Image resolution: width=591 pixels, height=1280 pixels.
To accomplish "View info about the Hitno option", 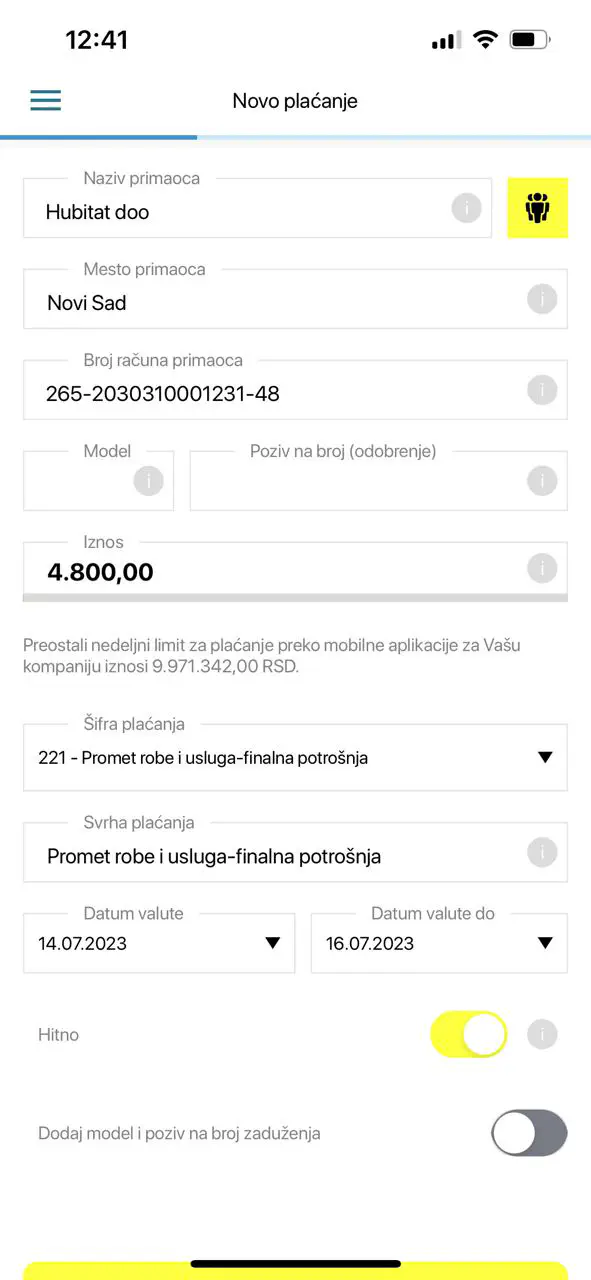I will pos(541,1034).
